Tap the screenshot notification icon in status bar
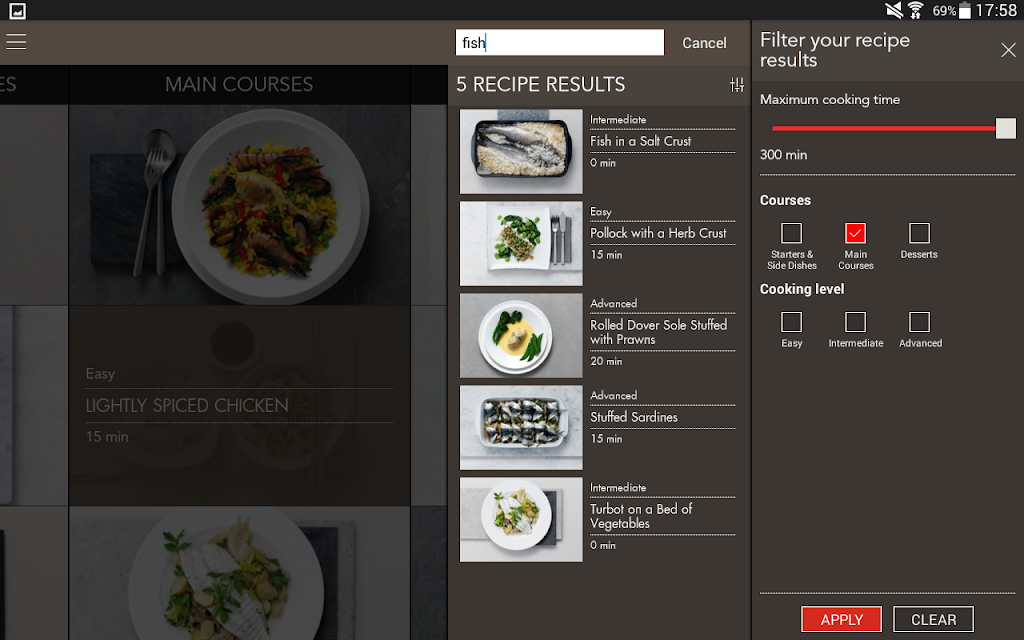The height and width of the screenshot is (640, 1024). (x=18, y=10)
